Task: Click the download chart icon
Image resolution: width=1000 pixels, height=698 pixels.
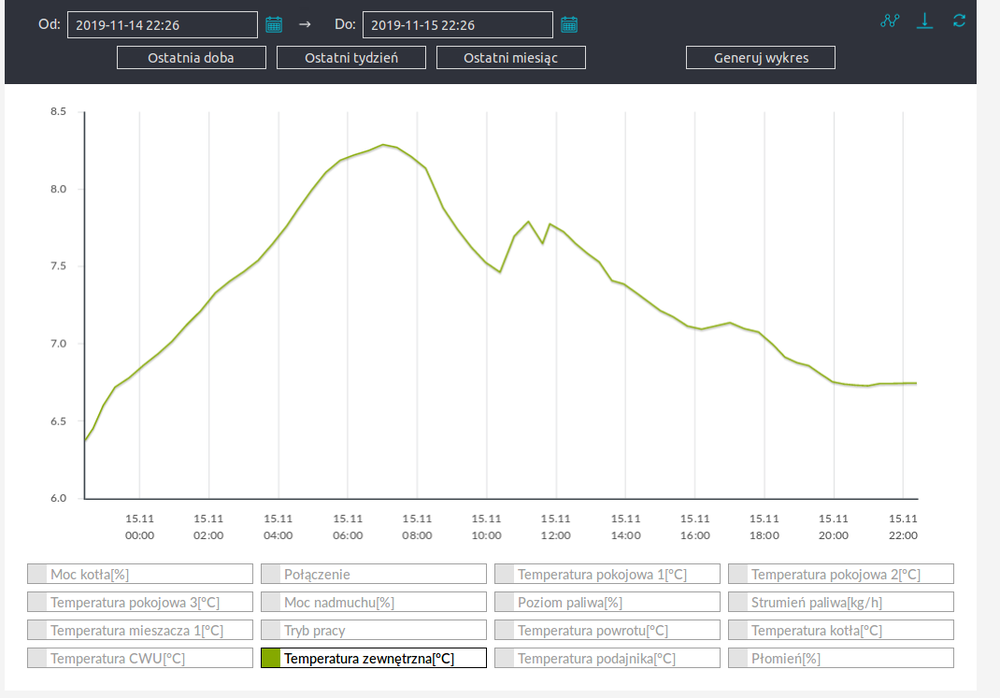Action: pyautogui.click(x=926, y=20)
